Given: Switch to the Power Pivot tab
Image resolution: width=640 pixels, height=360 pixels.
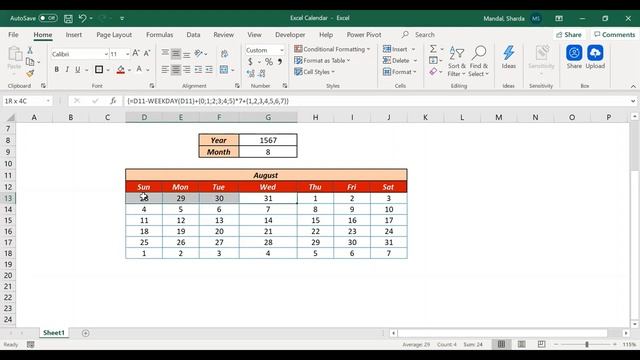Looking at the screenshot, I should tap(364, 35).
